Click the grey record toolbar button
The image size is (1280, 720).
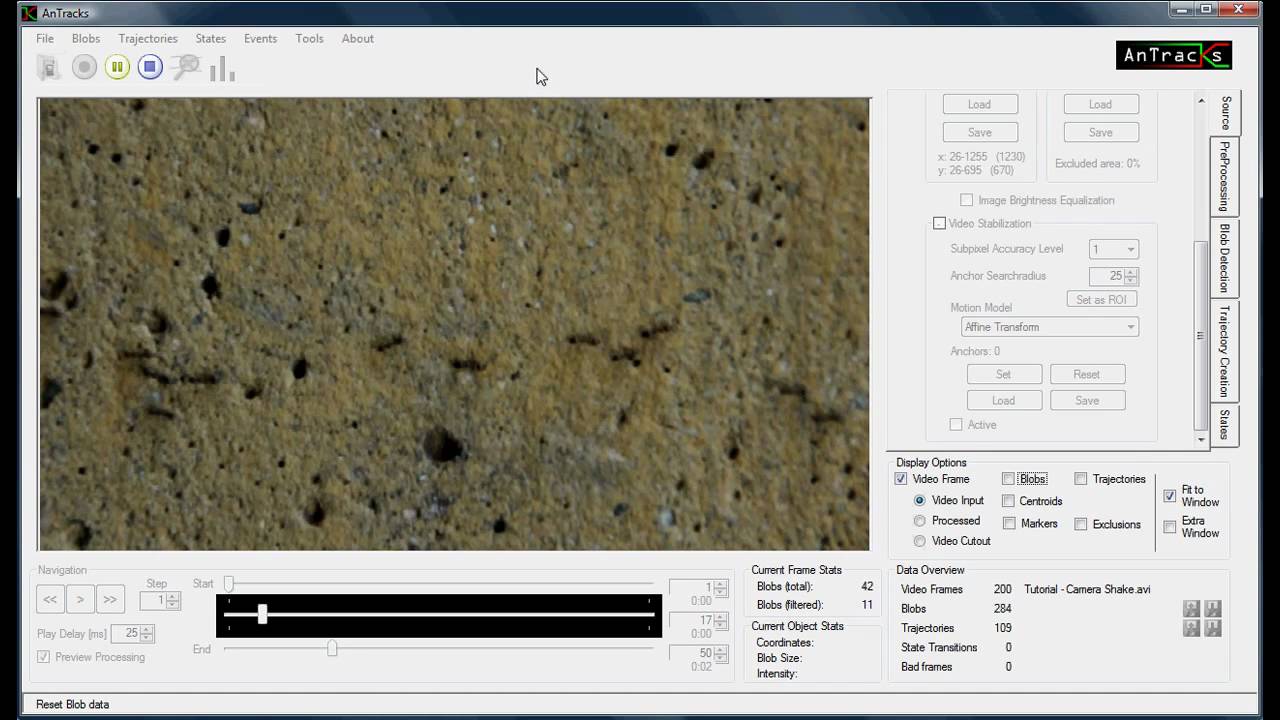tap(84, 68)
